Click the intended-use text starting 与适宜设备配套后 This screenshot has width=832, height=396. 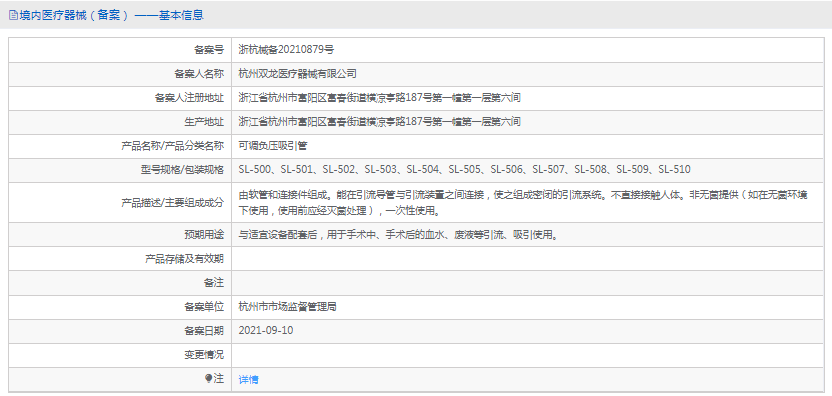pyautogui.click(x=398, y=235)
